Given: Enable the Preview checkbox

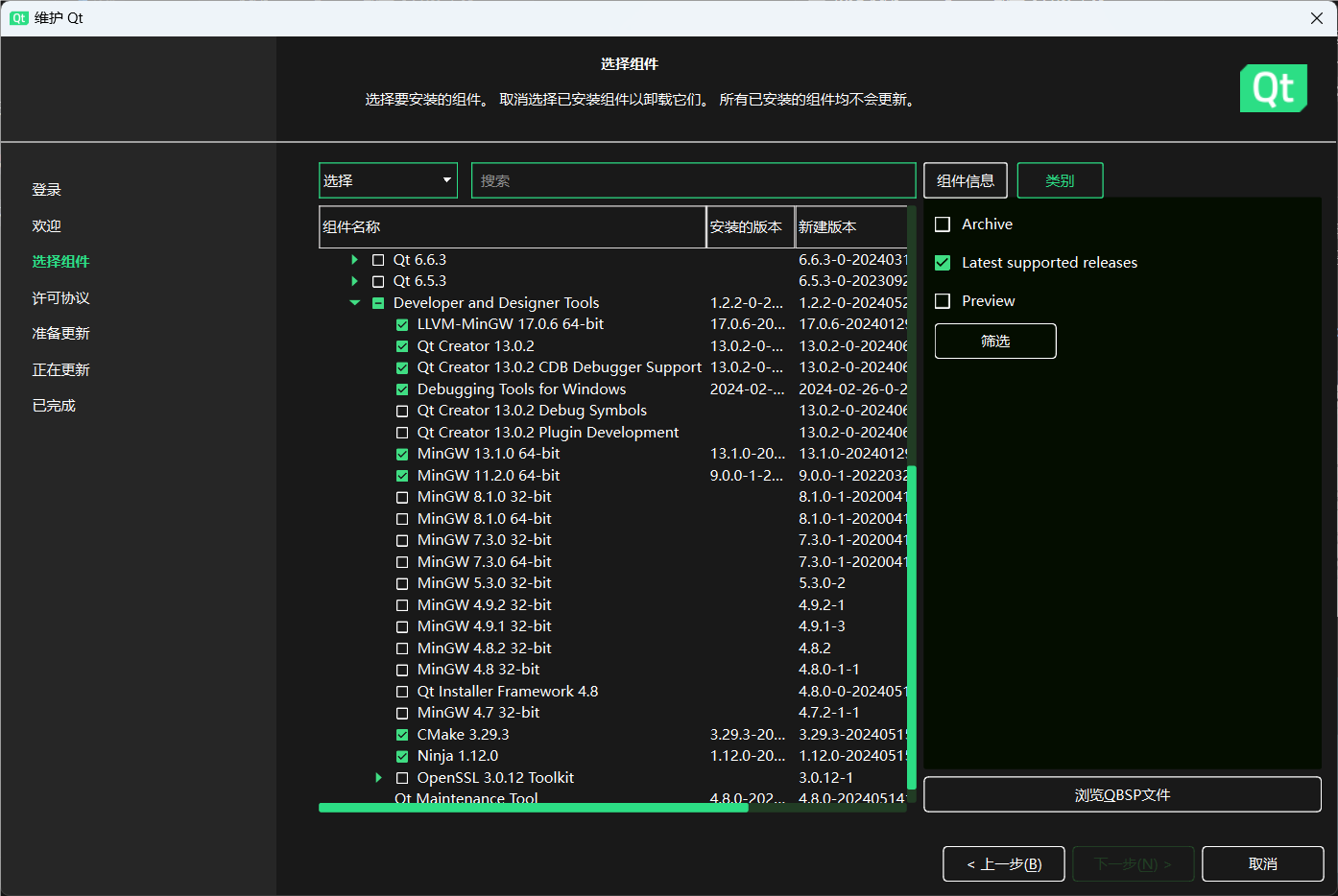Looking at the screenshot, I should tap(942, 300).
